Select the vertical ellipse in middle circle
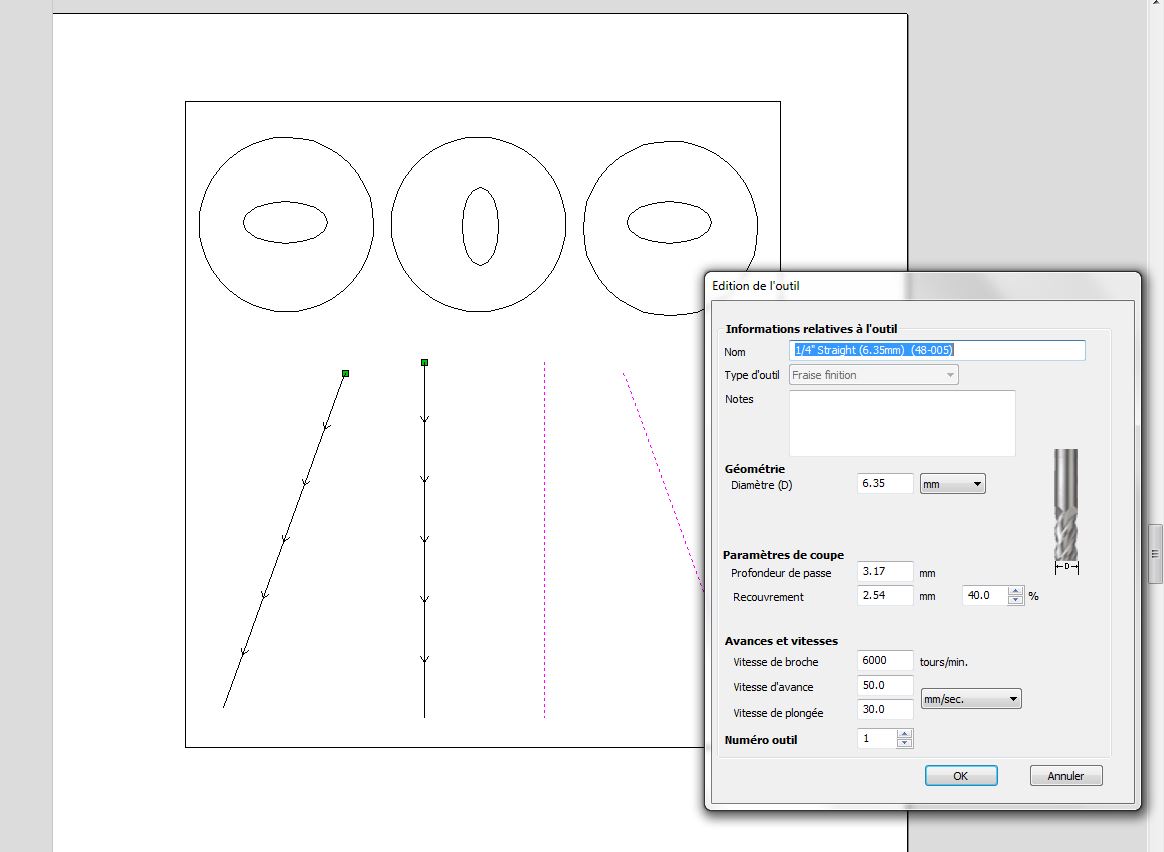This screenshot has width=1164, height=852. pyautogui.click(x=480, y=226)
